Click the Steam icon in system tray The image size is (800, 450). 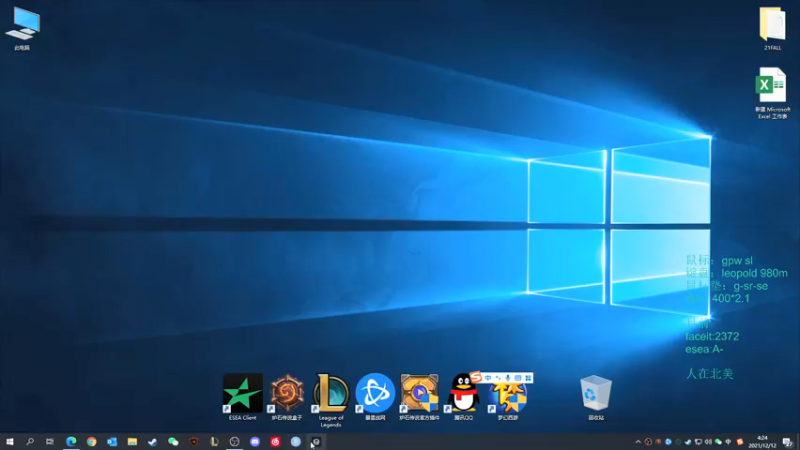pyautogui.click(x=688, y=442)
